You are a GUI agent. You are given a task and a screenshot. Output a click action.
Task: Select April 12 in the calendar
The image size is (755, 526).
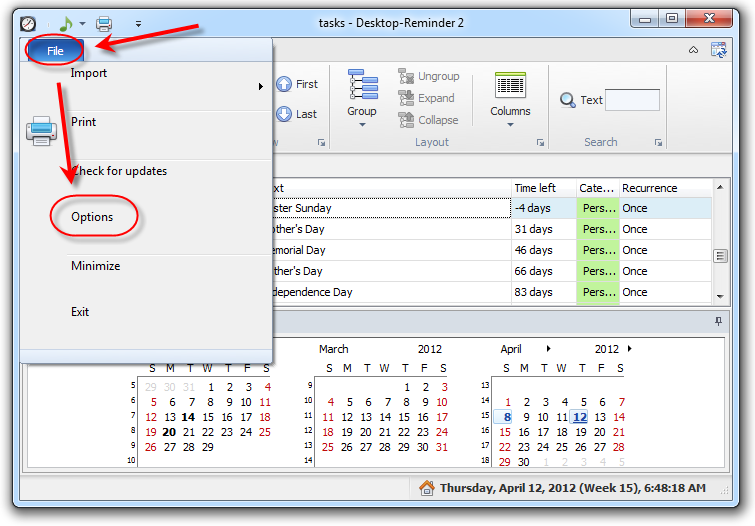click(580, 417)
